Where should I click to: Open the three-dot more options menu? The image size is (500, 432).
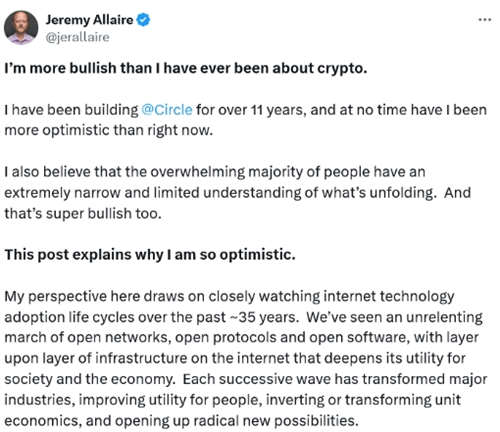pos(484,20)
